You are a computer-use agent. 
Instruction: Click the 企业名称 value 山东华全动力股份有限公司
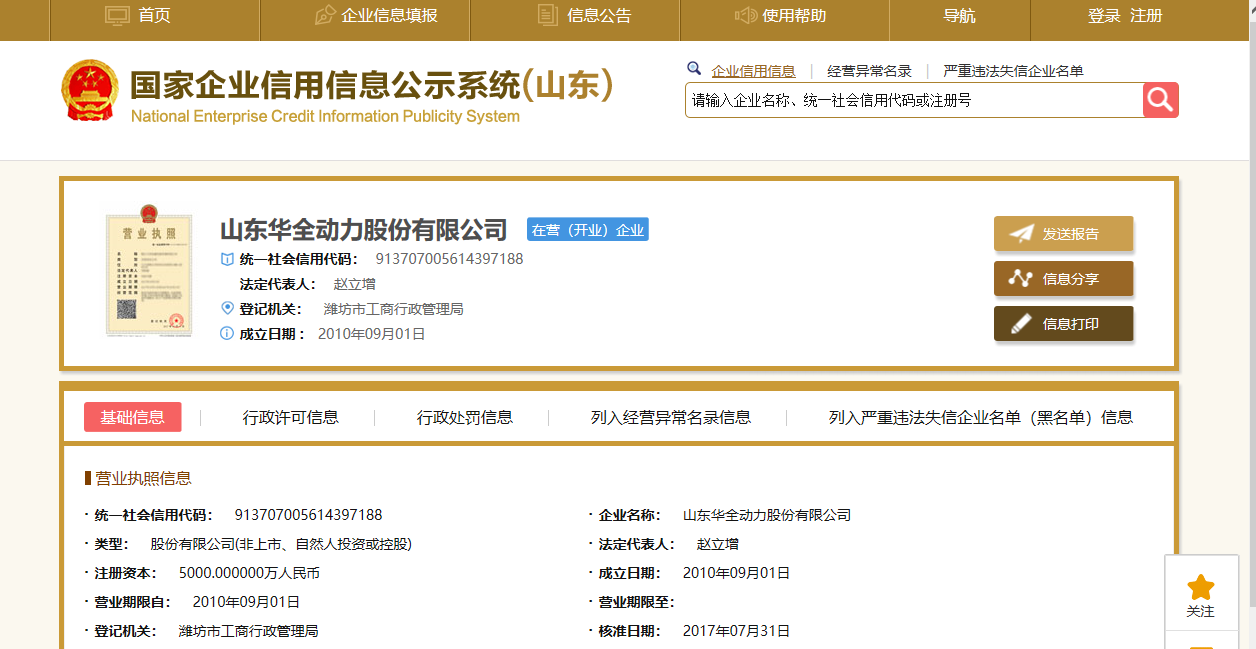pyautogui.click(x=767, y=515)
